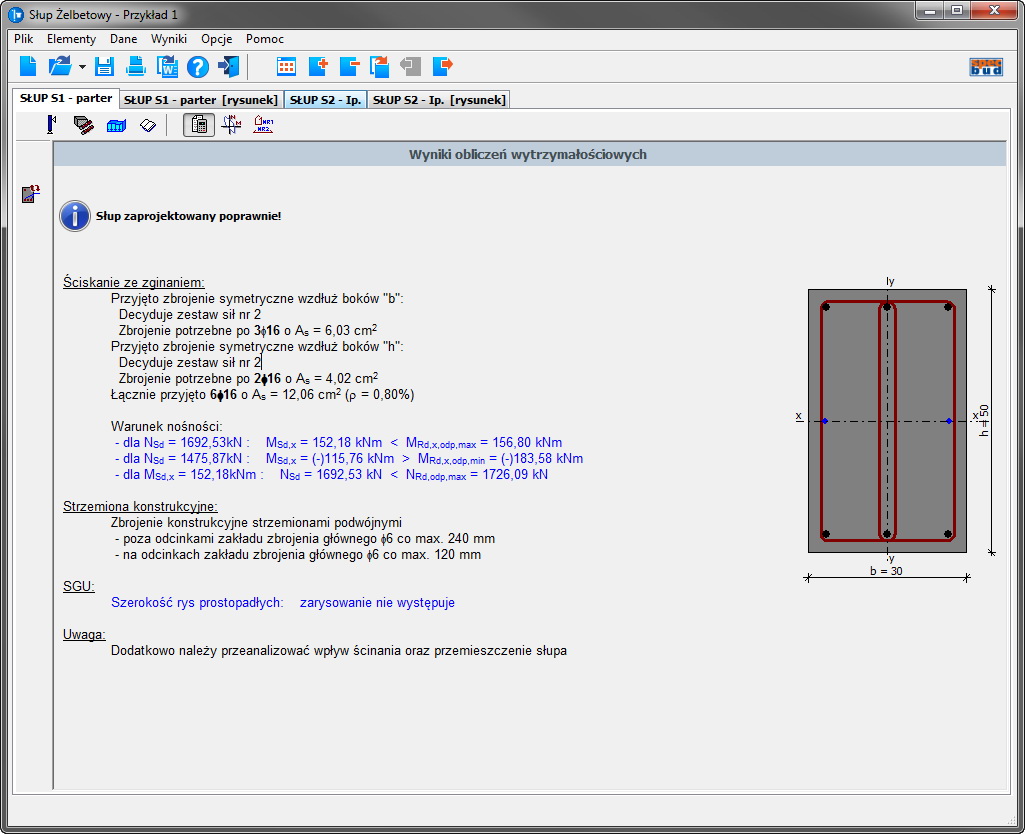Click the Save floppy disk icon

pyautogui.click(x=105, y=67)
